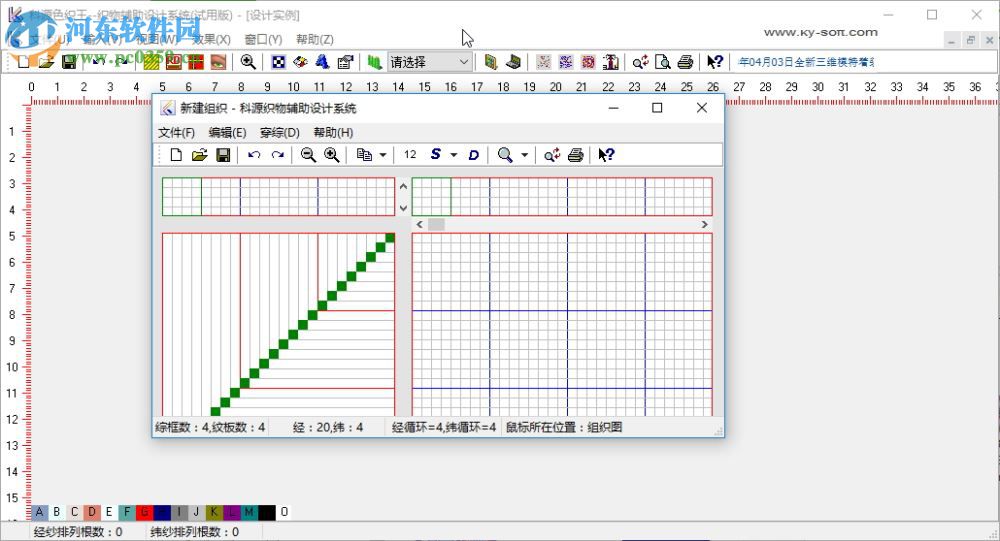
Task: Zoom out the weave grid with the minus magnifier
Action: tap(308, 155)
